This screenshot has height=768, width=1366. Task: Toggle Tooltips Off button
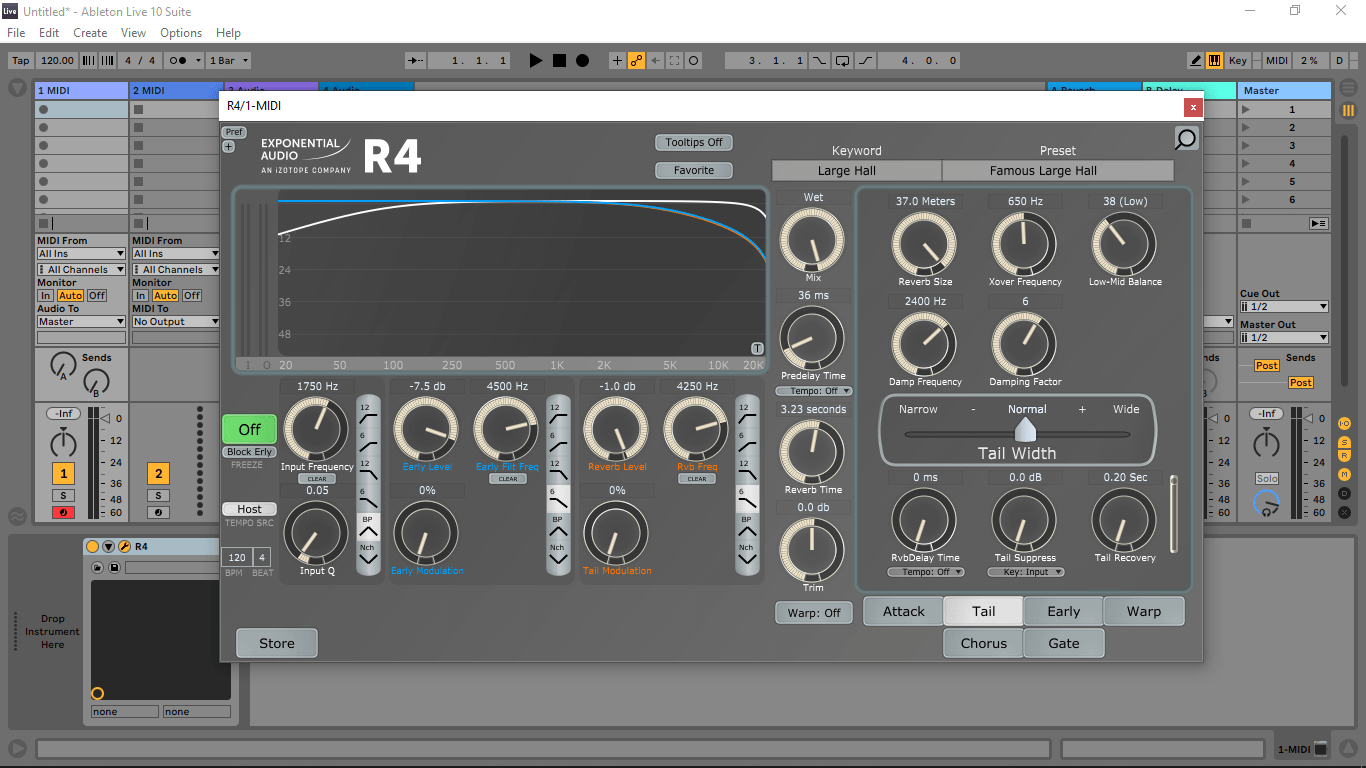[694, 142]
